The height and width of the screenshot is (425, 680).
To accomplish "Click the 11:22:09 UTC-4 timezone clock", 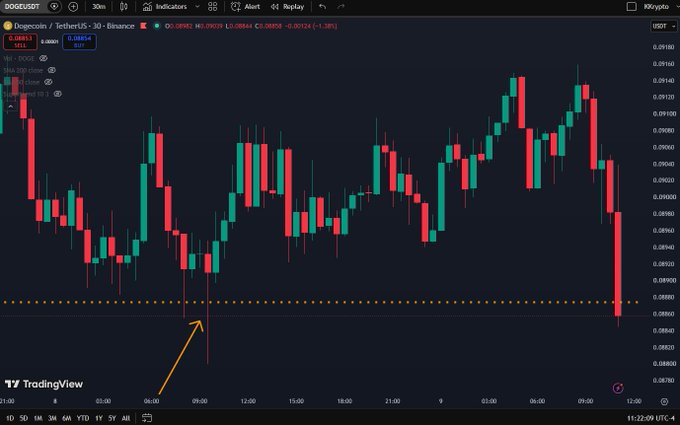I will tap(651, 418).
